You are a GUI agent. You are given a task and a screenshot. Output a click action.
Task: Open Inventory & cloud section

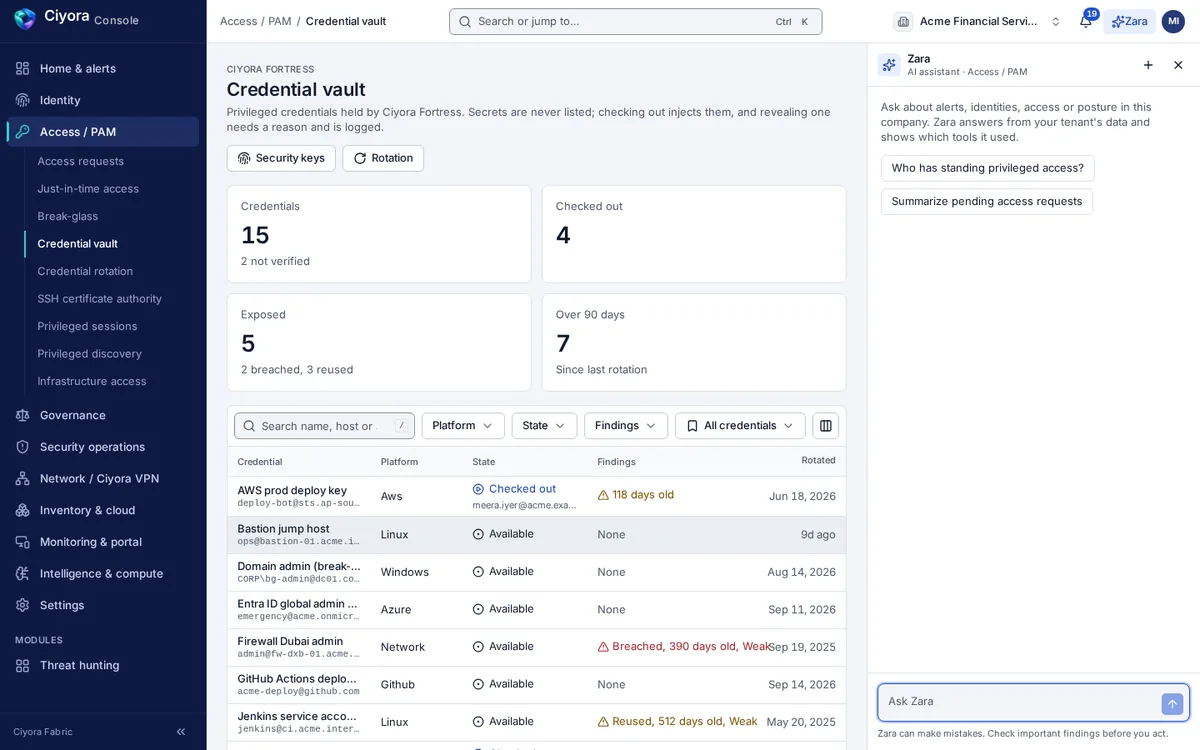[103, 510]
